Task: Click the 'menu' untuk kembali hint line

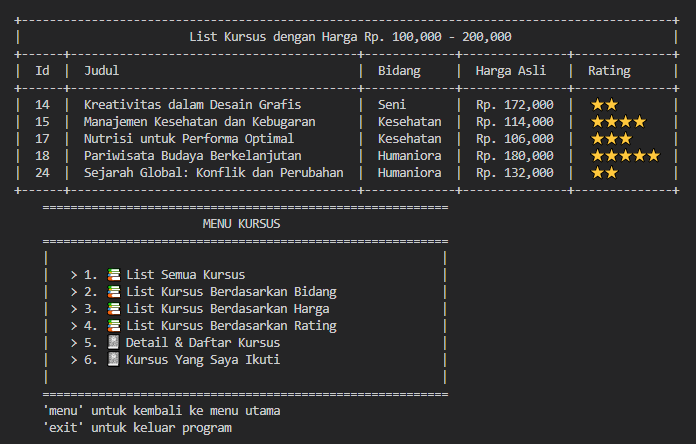Action: click(162, 411)
